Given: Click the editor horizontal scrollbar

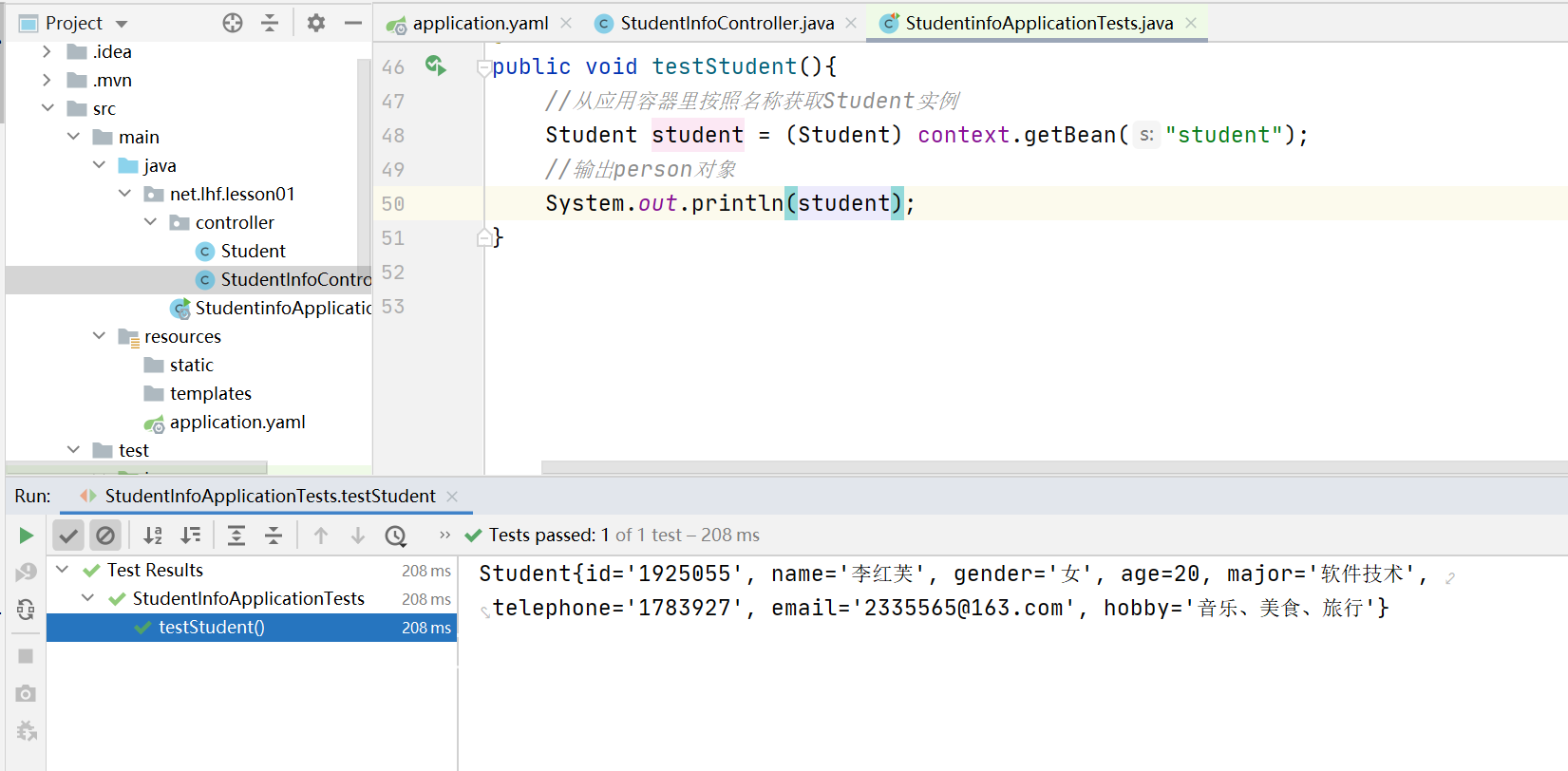Looking at the screenshot, I should (1054, 467).
